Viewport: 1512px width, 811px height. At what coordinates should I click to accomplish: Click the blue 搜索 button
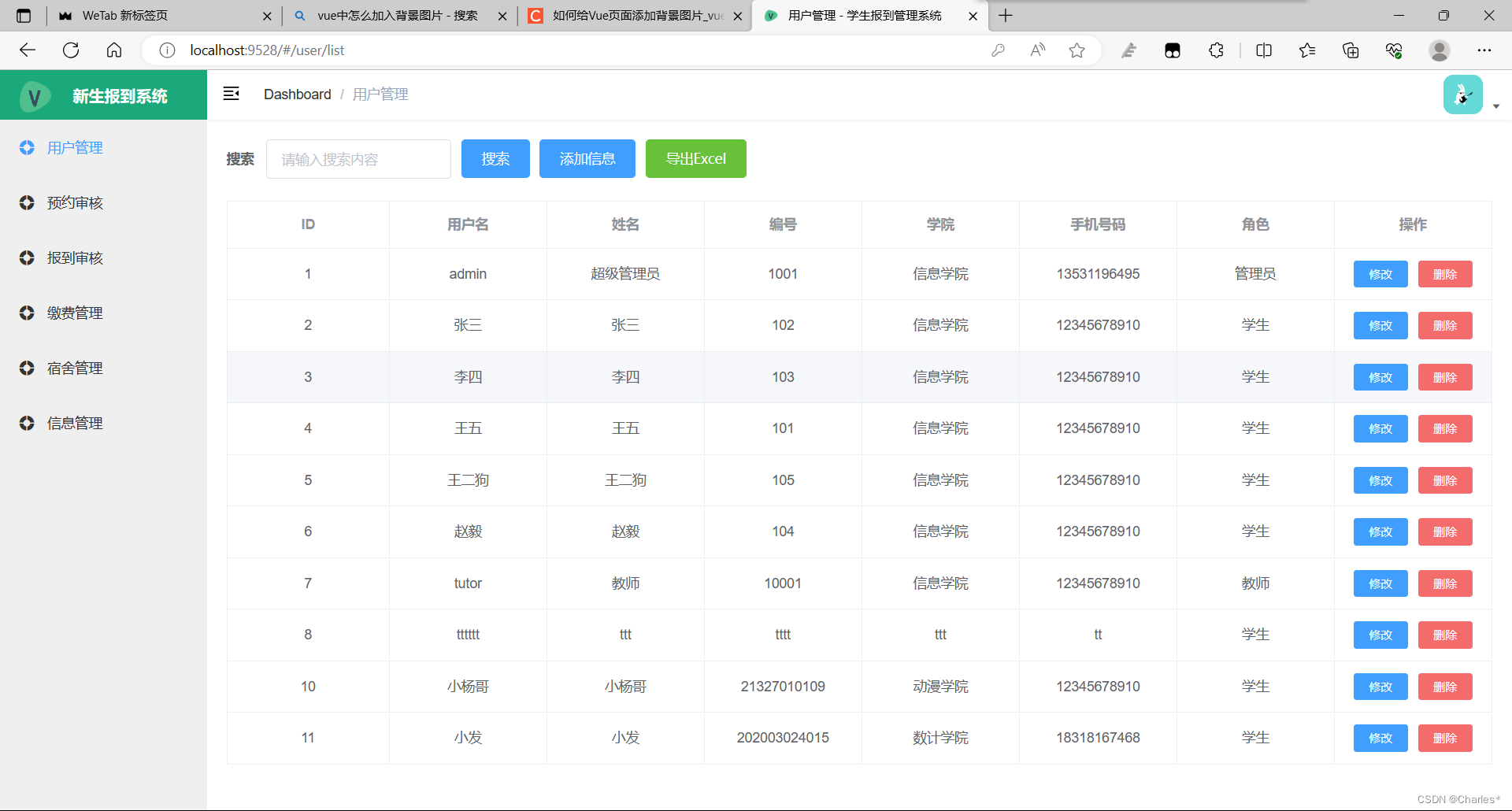tap(495, 159)
